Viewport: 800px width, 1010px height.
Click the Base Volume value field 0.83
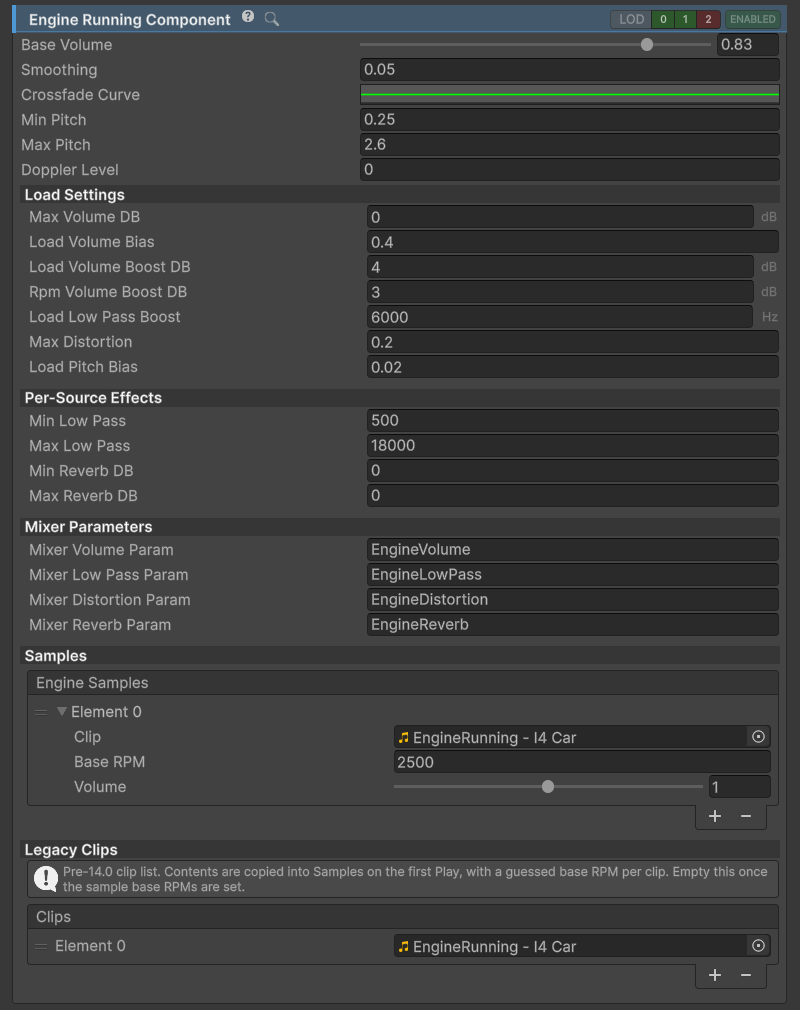pos(747,44)
